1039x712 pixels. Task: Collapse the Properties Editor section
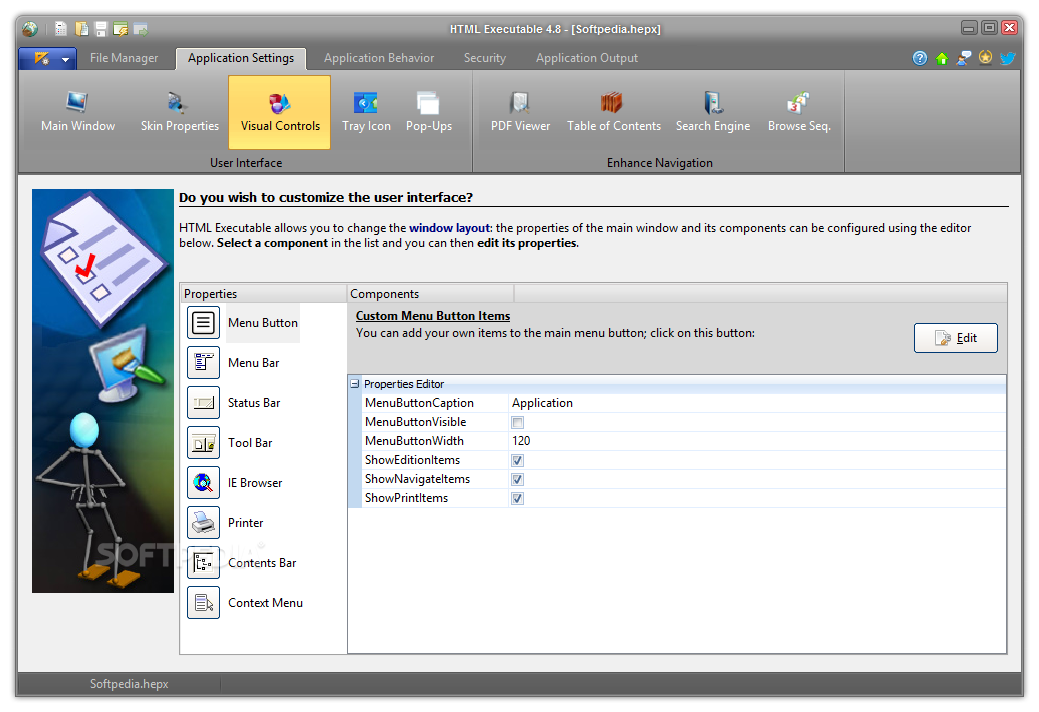(355, 383)
